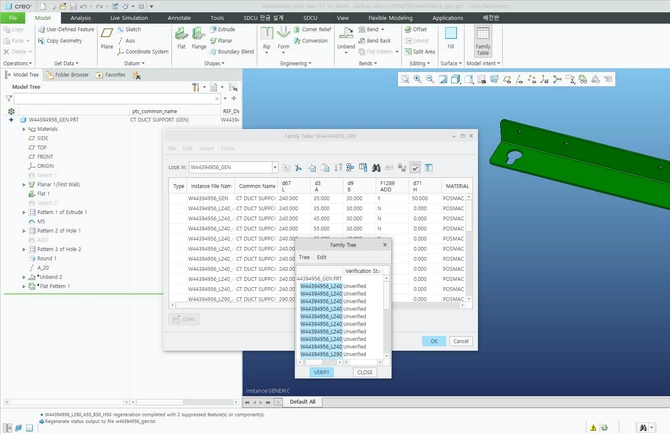670x434 pixels.
Task: Expand the Engineering group dropdown
Action: [296, 63]
